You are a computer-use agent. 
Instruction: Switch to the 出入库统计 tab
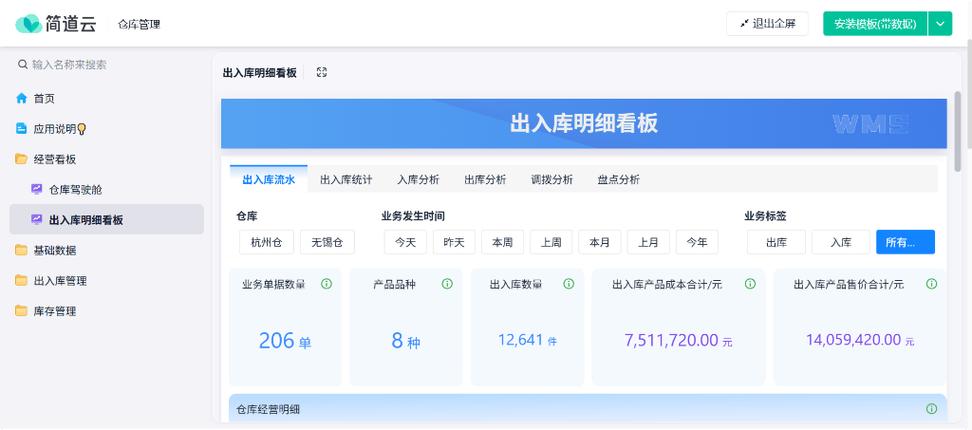point(346,180)
